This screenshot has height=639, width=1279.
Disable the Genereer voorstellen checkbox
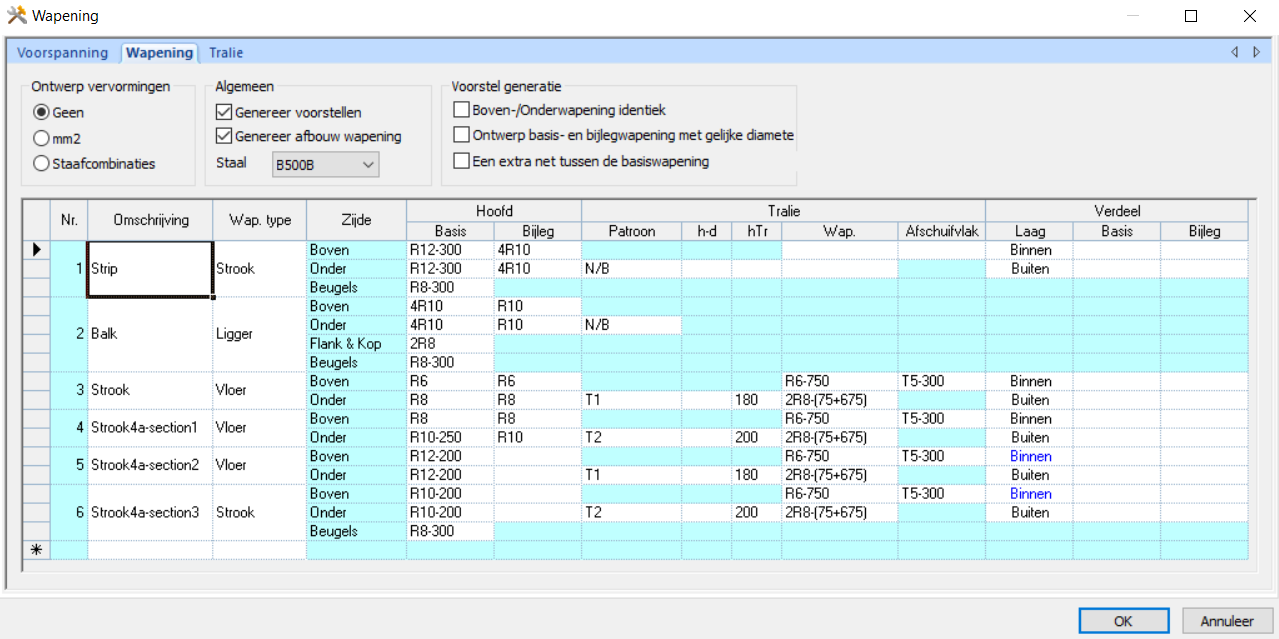point(224,112)
